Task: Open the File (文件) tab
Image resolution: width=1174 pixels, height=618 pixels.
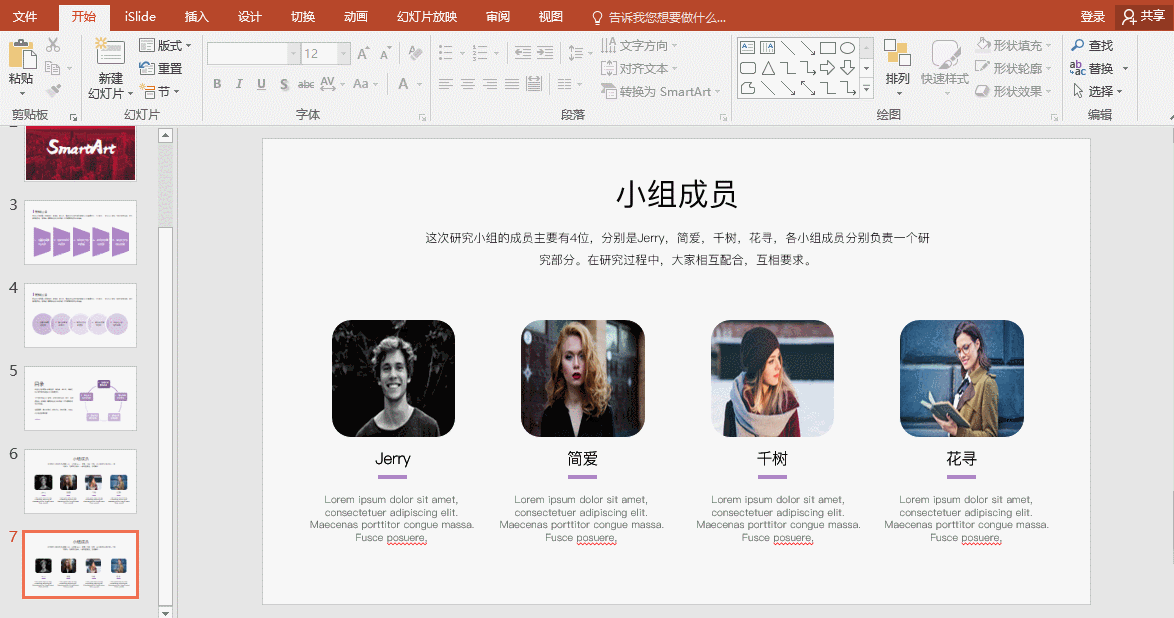Action: pos(25,16)
